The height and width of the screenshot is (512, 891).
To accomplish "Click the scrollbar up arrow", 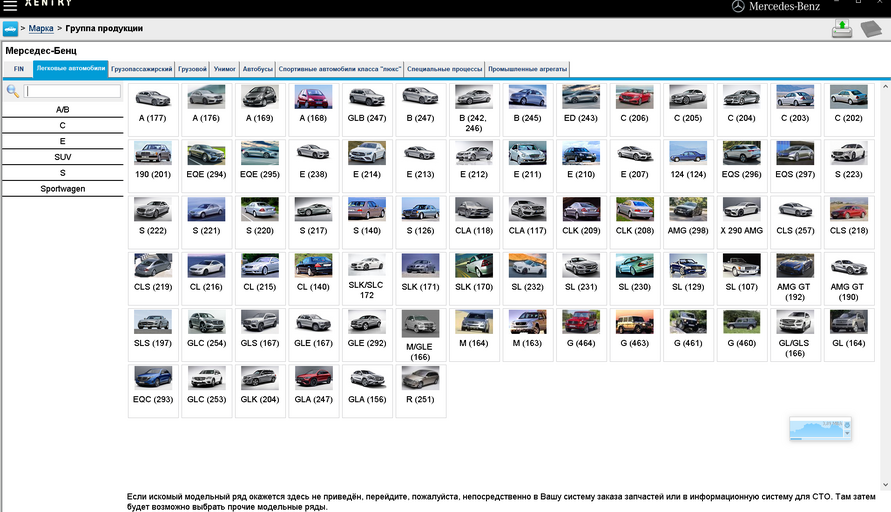I will 885,87.
